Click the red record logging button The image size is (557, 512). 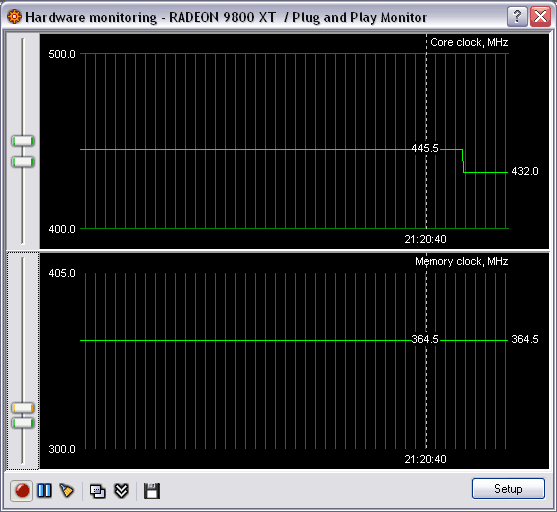click(x=22, y=491)
